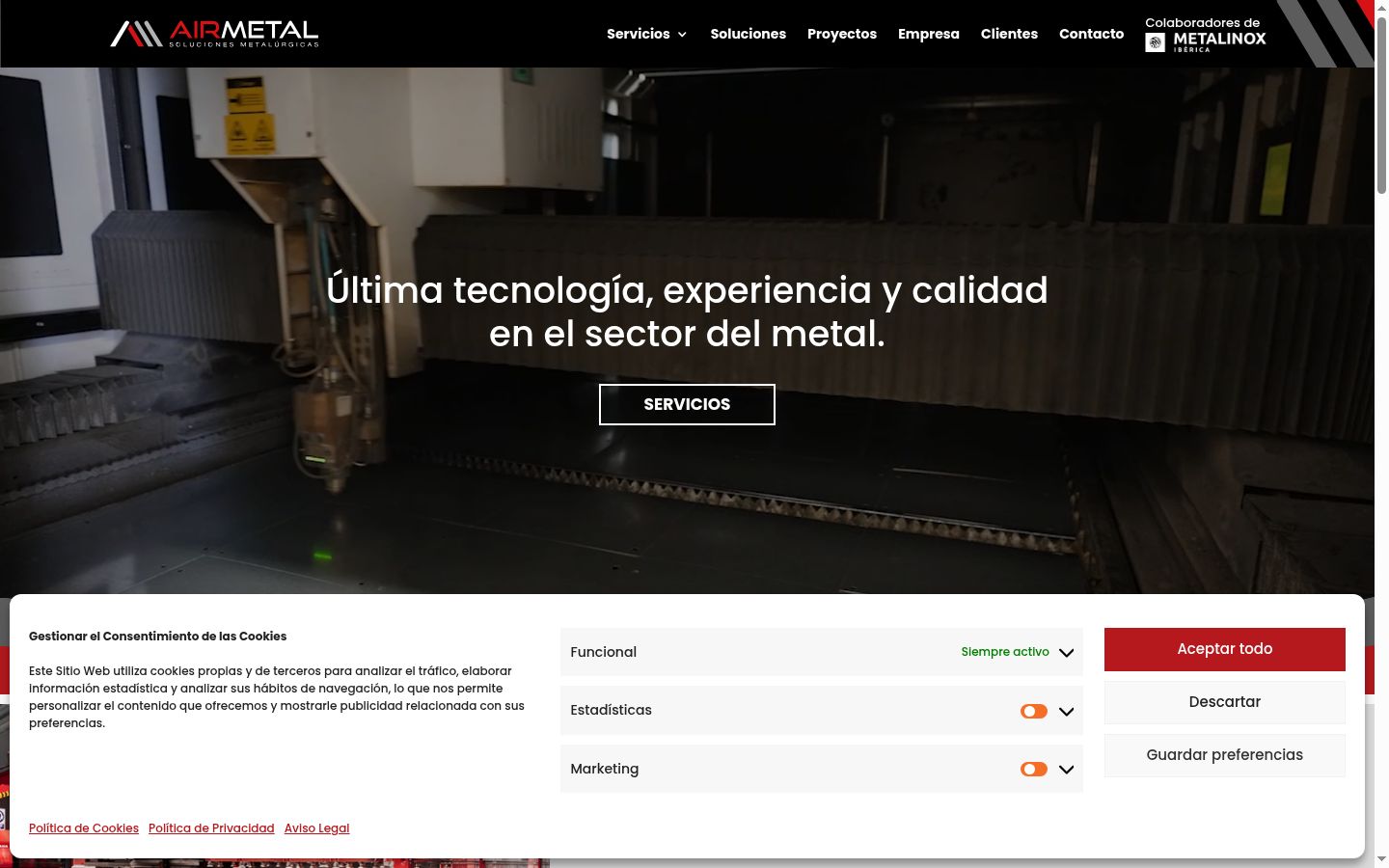Click the page vertical scrollbar thumb
Image resolution: width=1389 pixels, height=868 pixels.
pos(1381,104)
